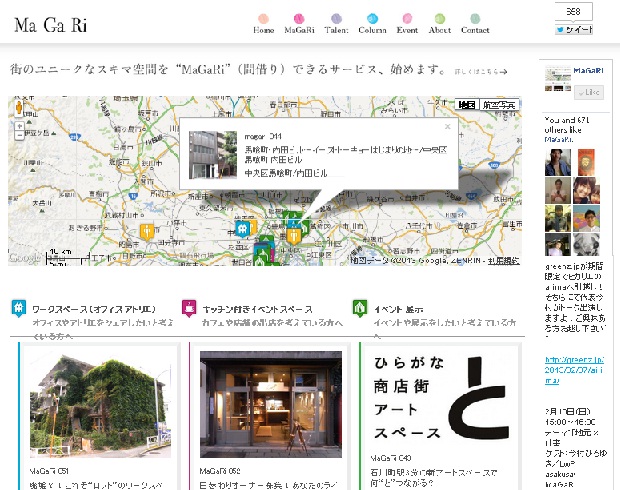
Task: Open the ワークスペース category heading
Action: [x=94, y=309]
